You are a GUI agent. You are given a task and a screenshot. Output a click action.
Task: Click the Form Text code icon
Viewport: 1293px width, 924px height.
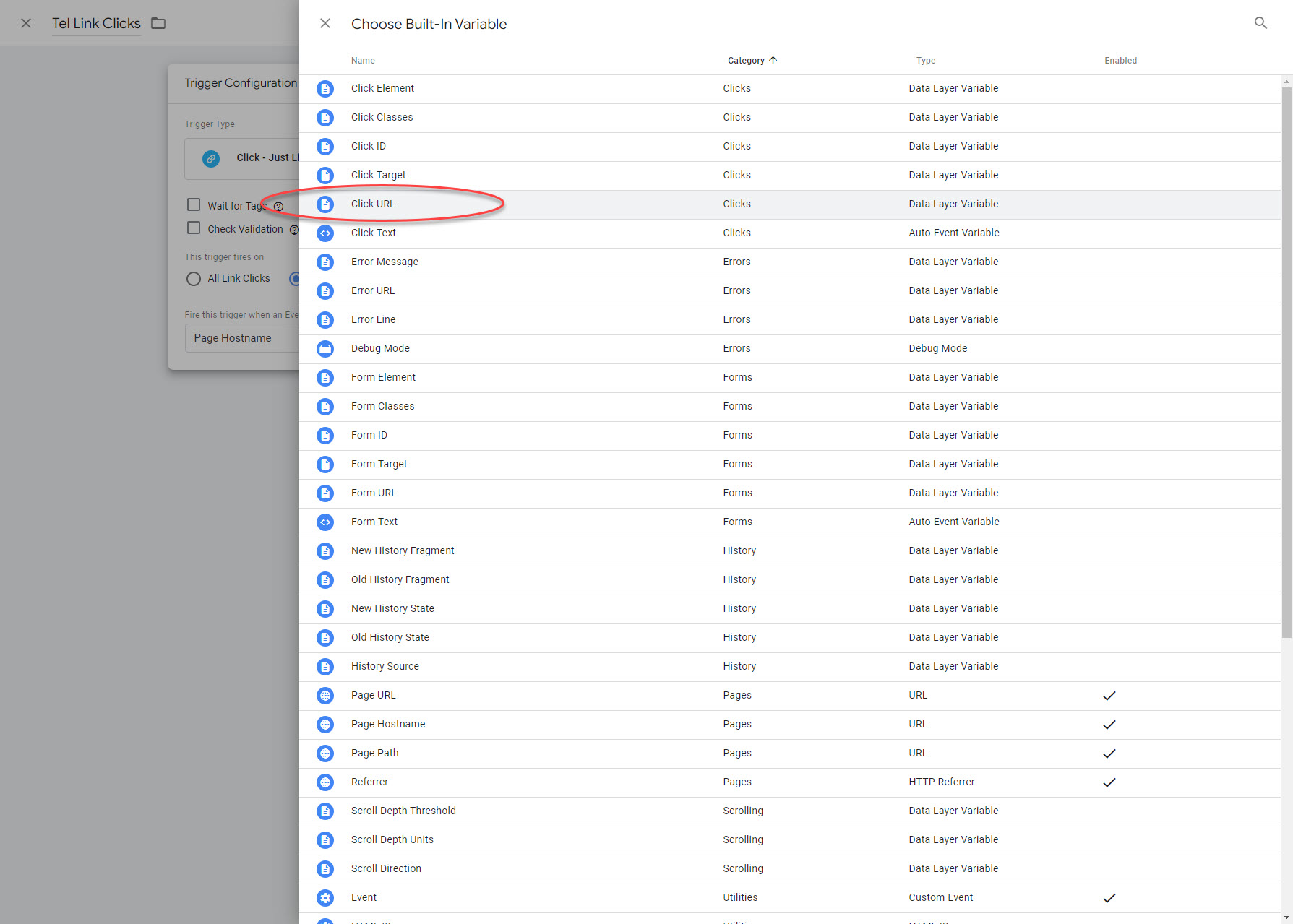click(325, 522)
